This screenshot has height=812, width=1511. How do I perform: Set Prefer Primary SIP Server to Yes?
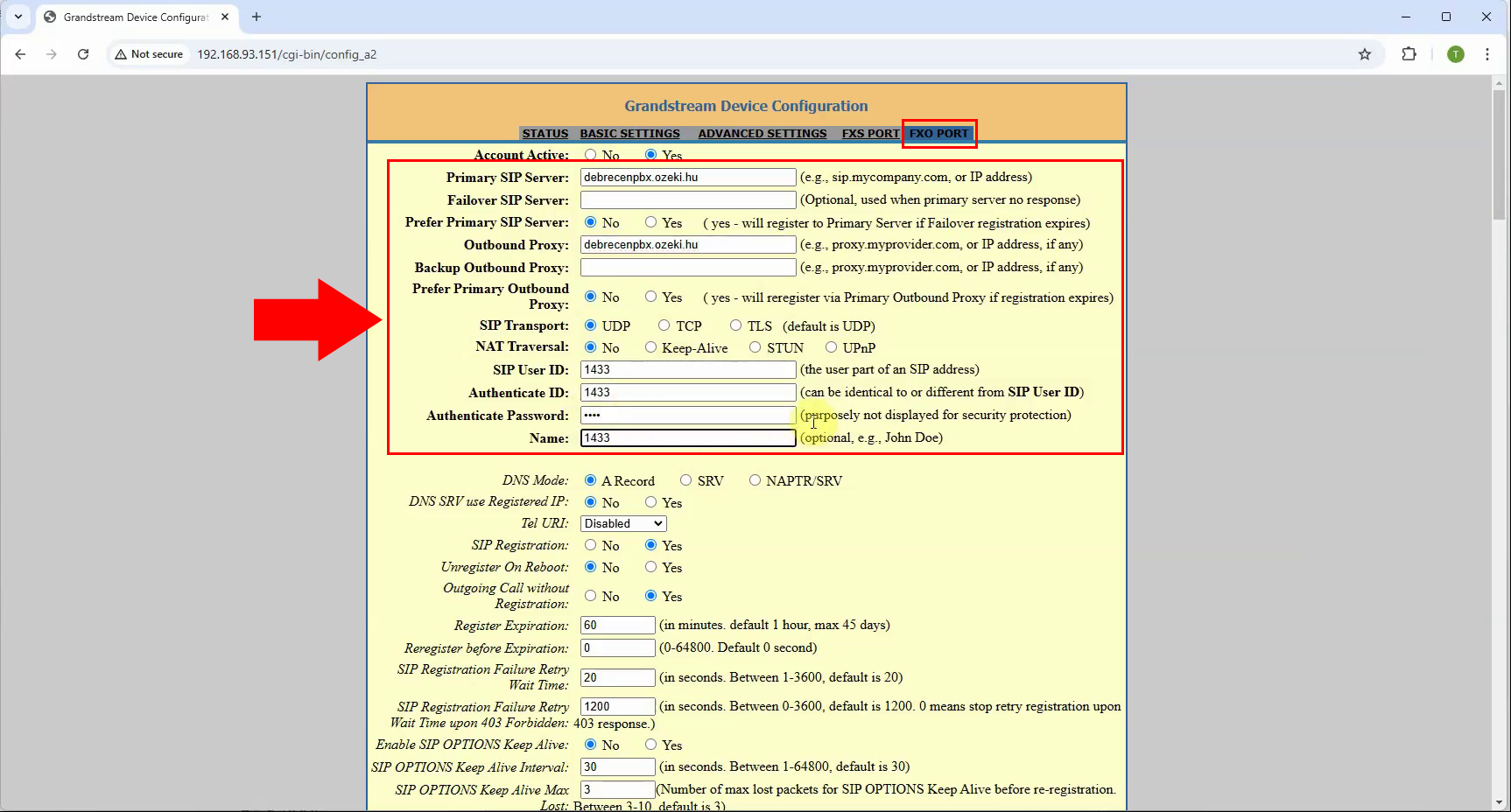pos(650,222)
